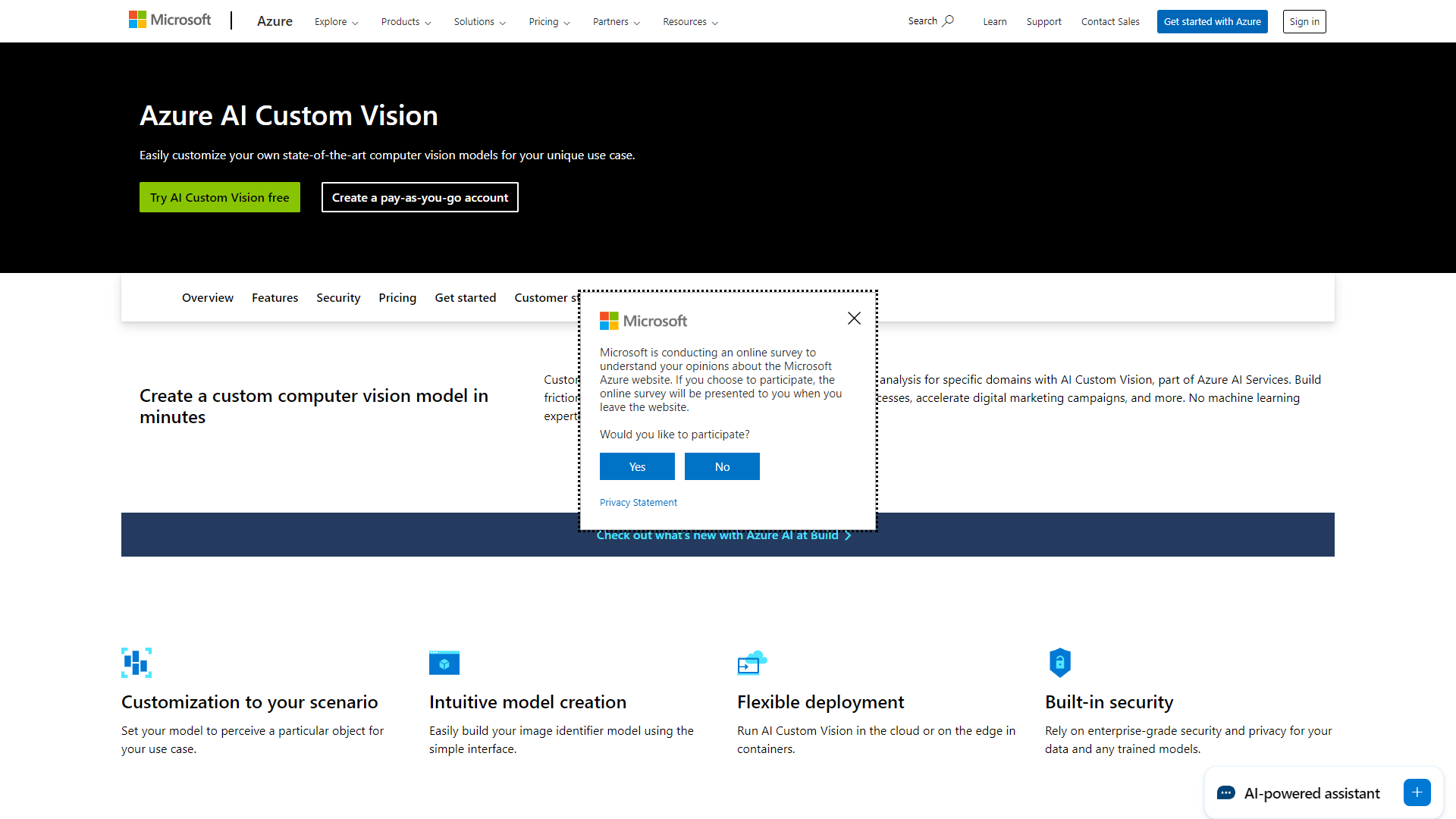
Task: Click Create a pay-as-you-go account button
Action: coord(420,197)
